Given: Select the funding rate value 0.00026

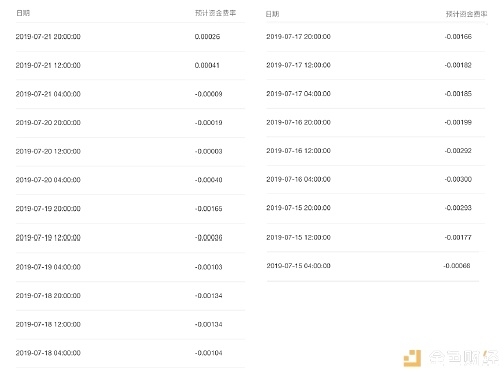Looking at the screenshot, I should [x=207, y=37].
